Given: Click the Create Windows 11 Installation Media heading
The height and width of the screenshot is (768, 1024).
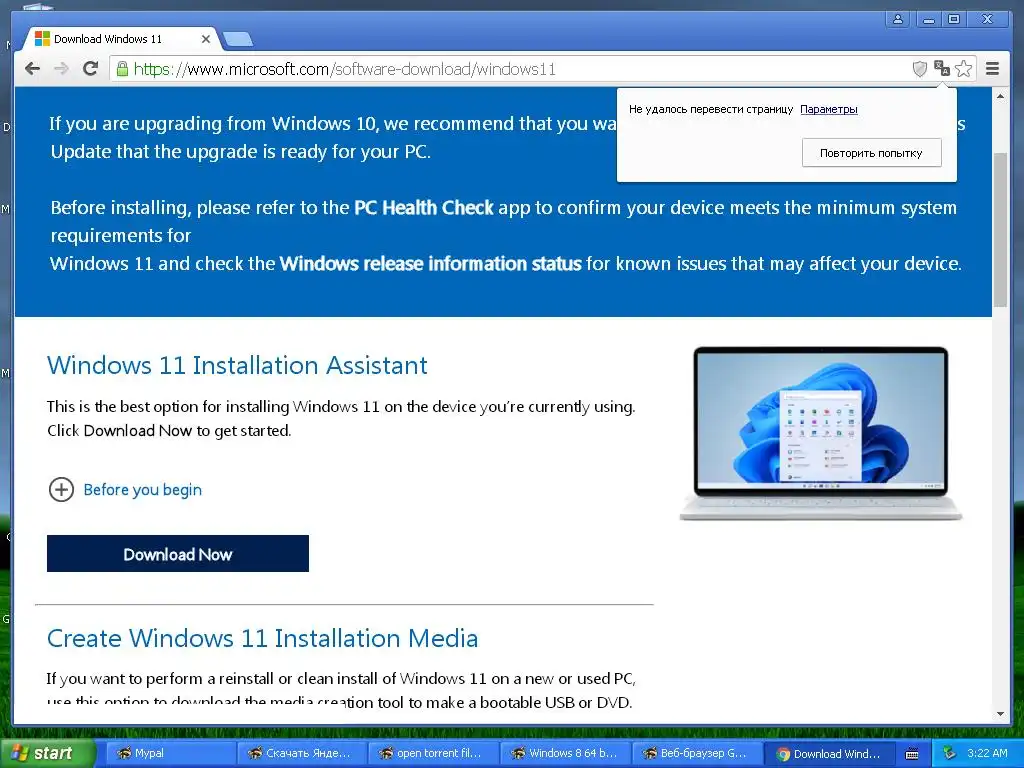Looking at the screenshot, I should coord(263,638).
